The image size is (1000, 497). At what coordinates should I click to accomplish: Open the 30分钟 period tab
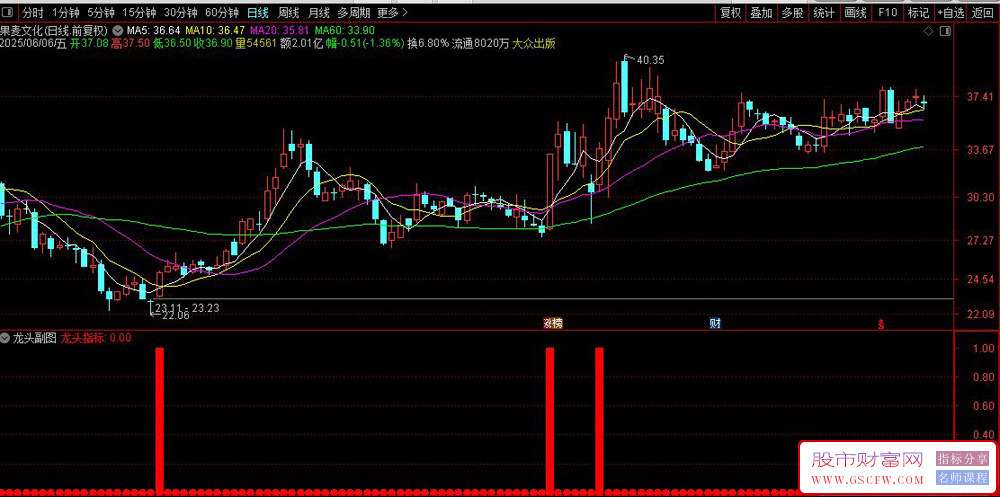[x=180, y=12]
